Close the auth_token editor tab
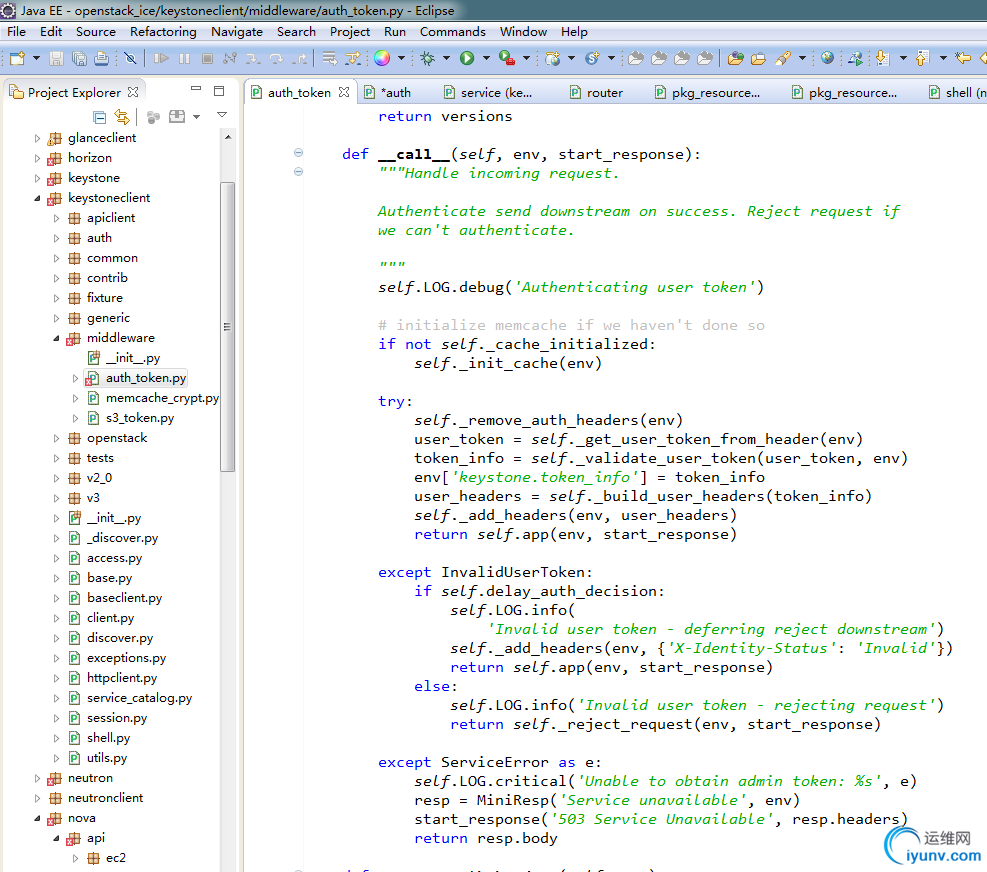 click(344, 92)
